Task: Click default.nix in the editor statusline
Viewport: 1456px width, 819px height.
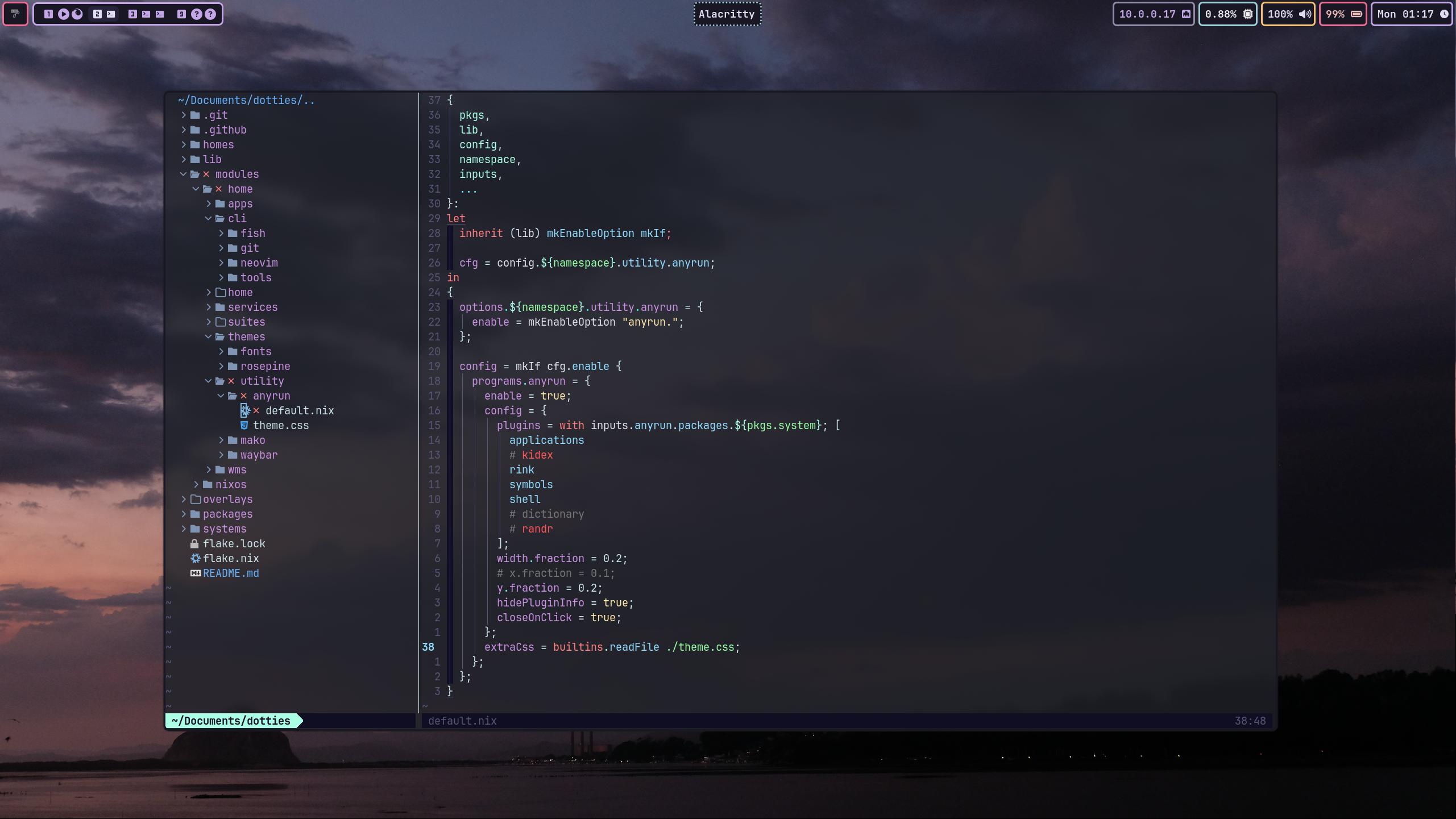Action: click(462, 721)
